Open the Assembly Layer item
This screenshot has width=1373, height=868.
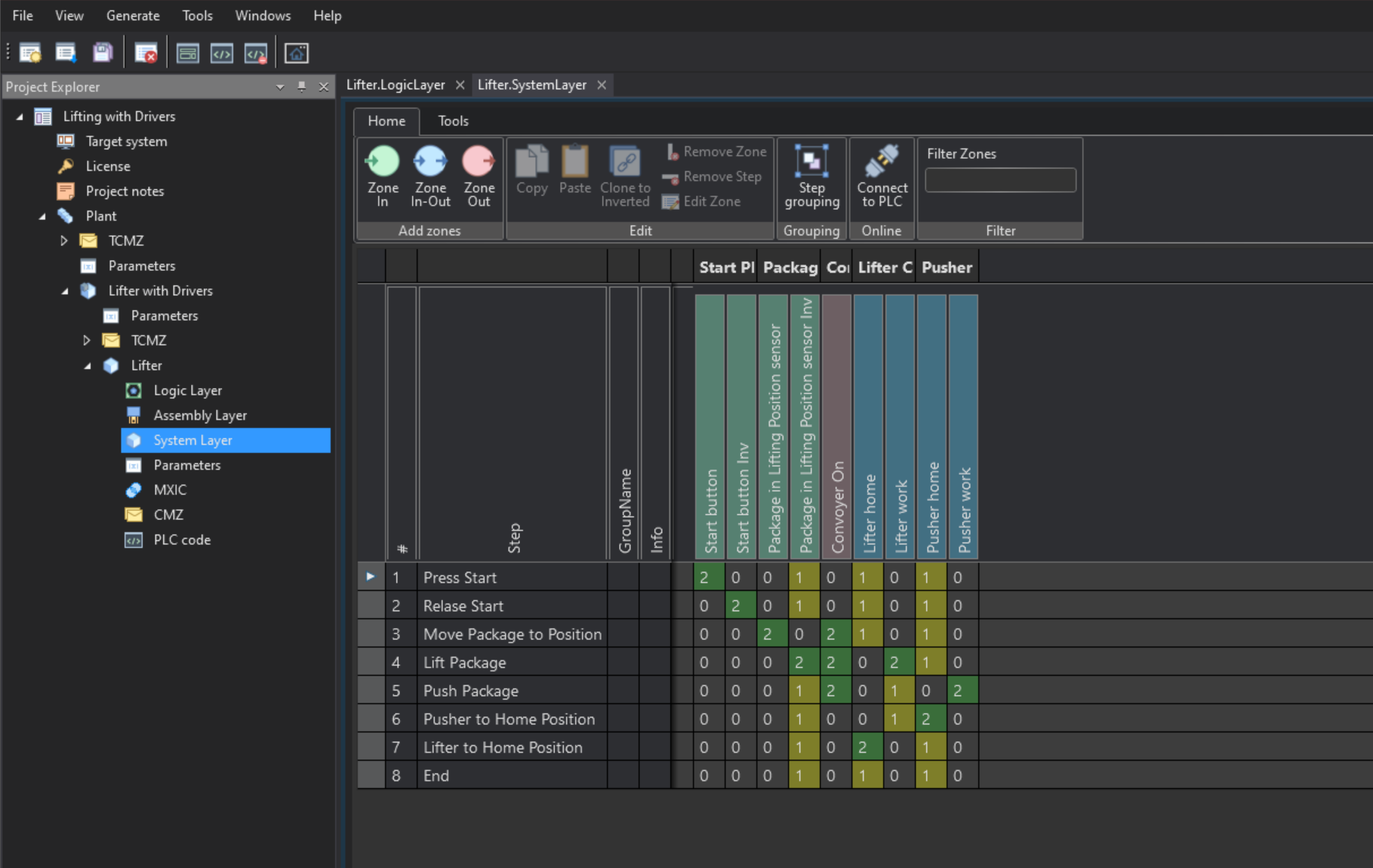click(x=200, y=415)
